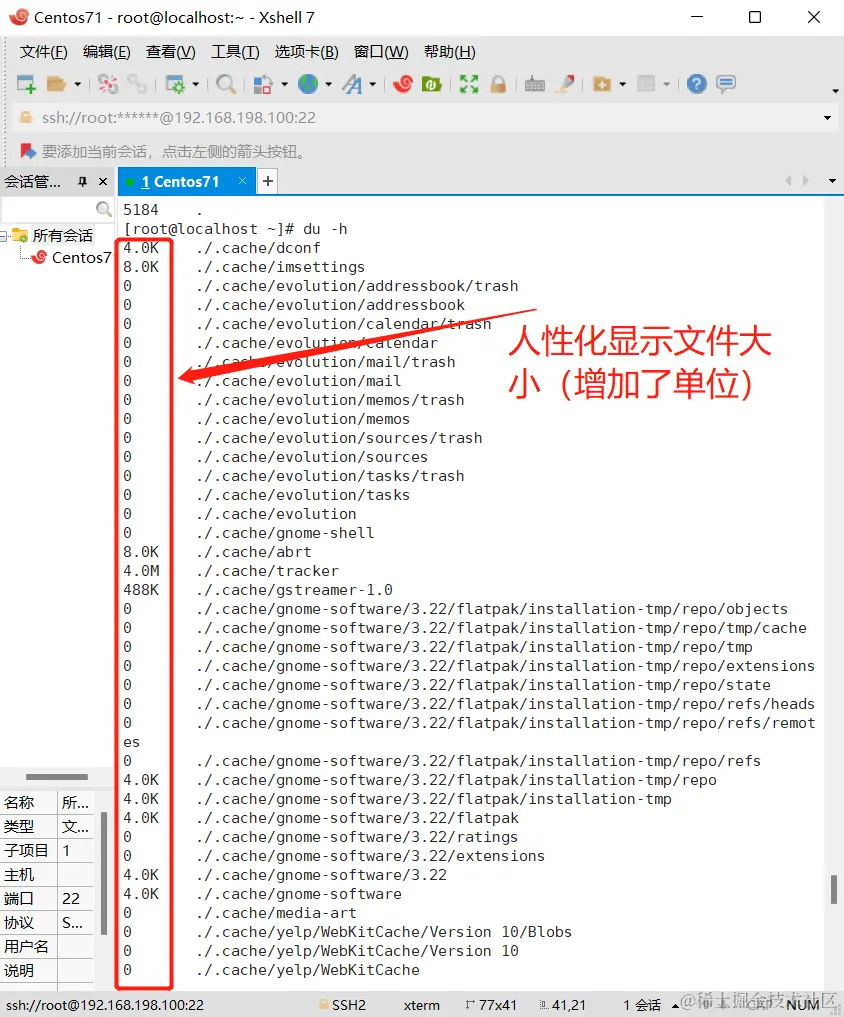Image resolution: width=844 pixels, height=1017 pixels.
Task: Click the color scheme icon
Action: 263,84
